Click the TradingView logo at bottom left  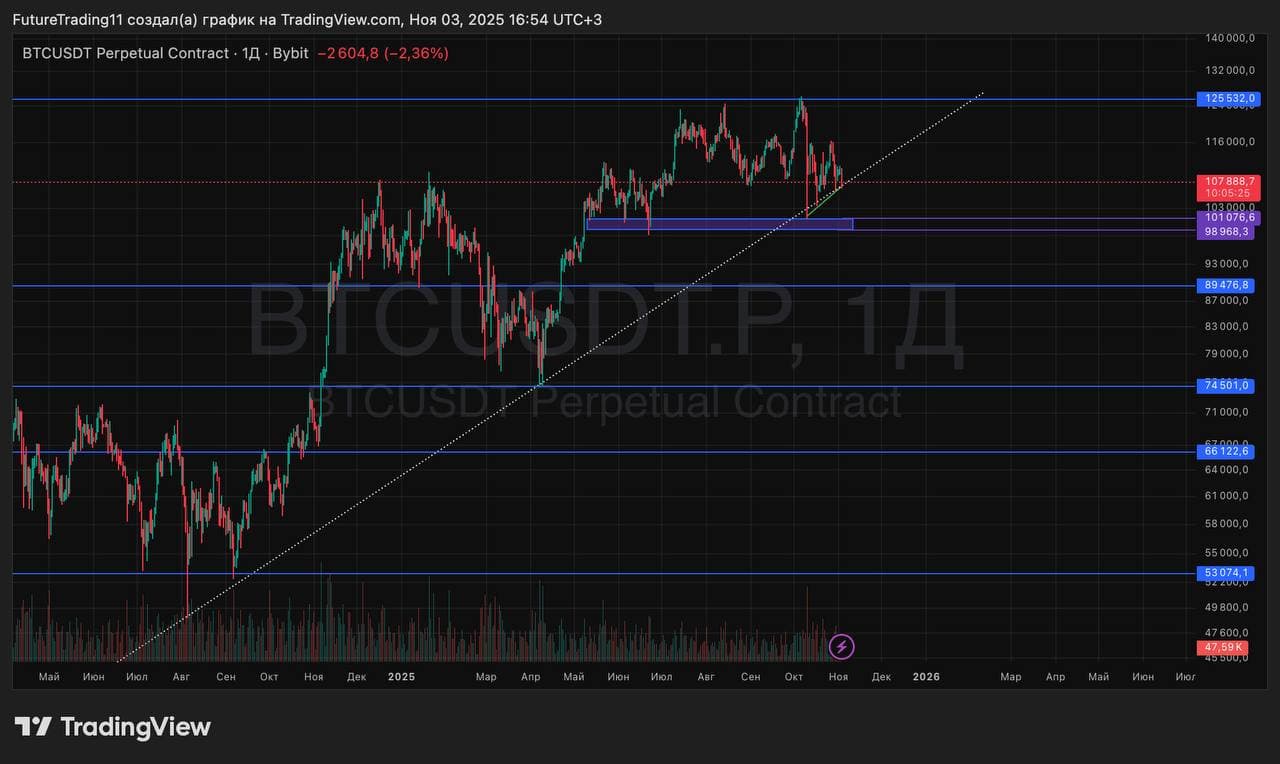tap(112, 727)
